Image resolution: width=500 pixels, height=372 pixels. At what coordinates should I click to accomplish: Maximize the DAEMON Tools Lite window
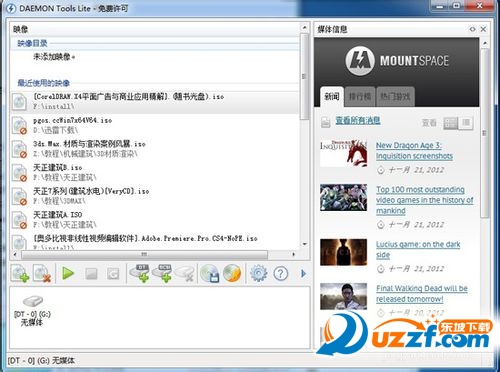point(457,5)
